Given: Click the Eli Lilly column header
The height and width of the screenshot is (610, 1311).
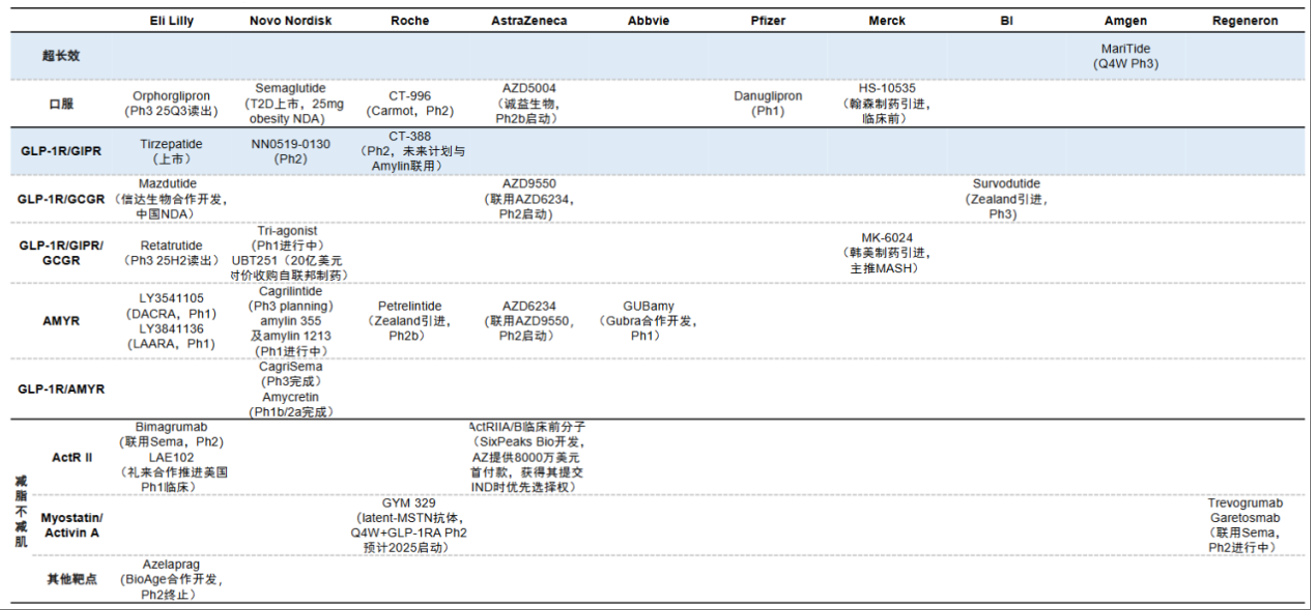Looking at the screenshot, I should 170,21.
